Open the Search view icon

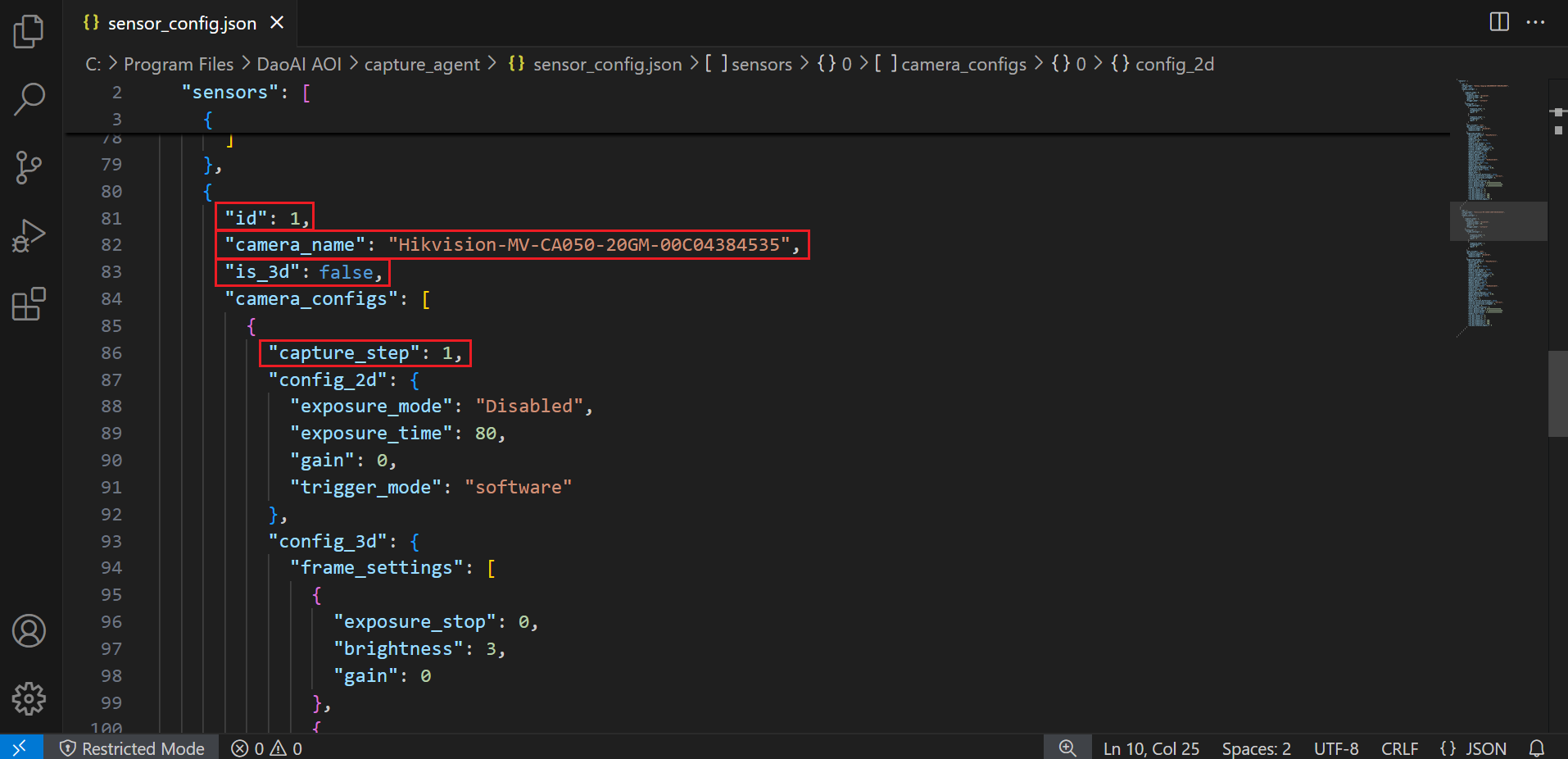[29, 99]
